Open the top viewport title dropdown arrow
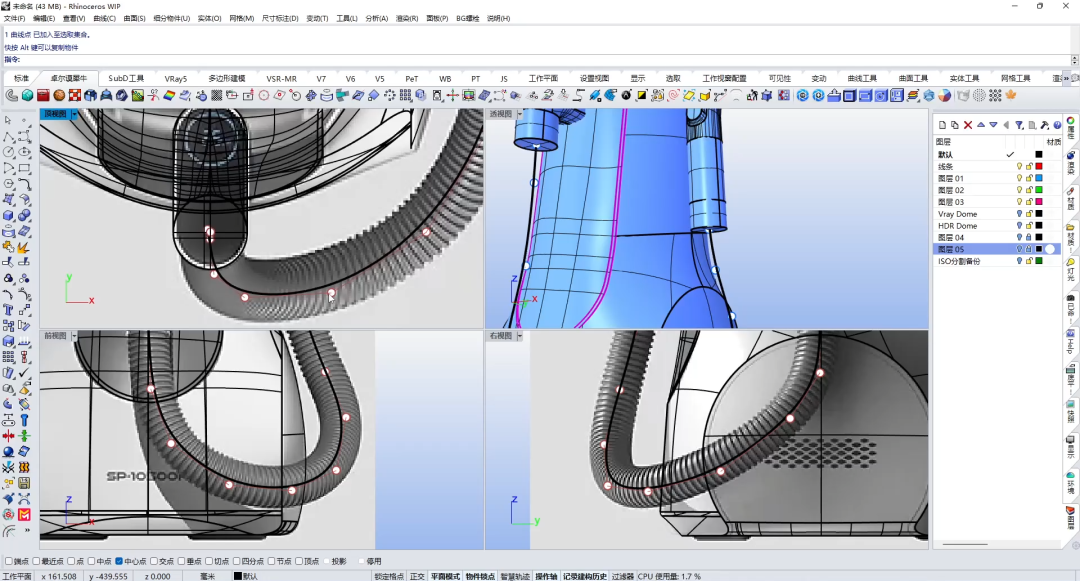The height and width of the screenshot is (581, 1080). (74, 114)
